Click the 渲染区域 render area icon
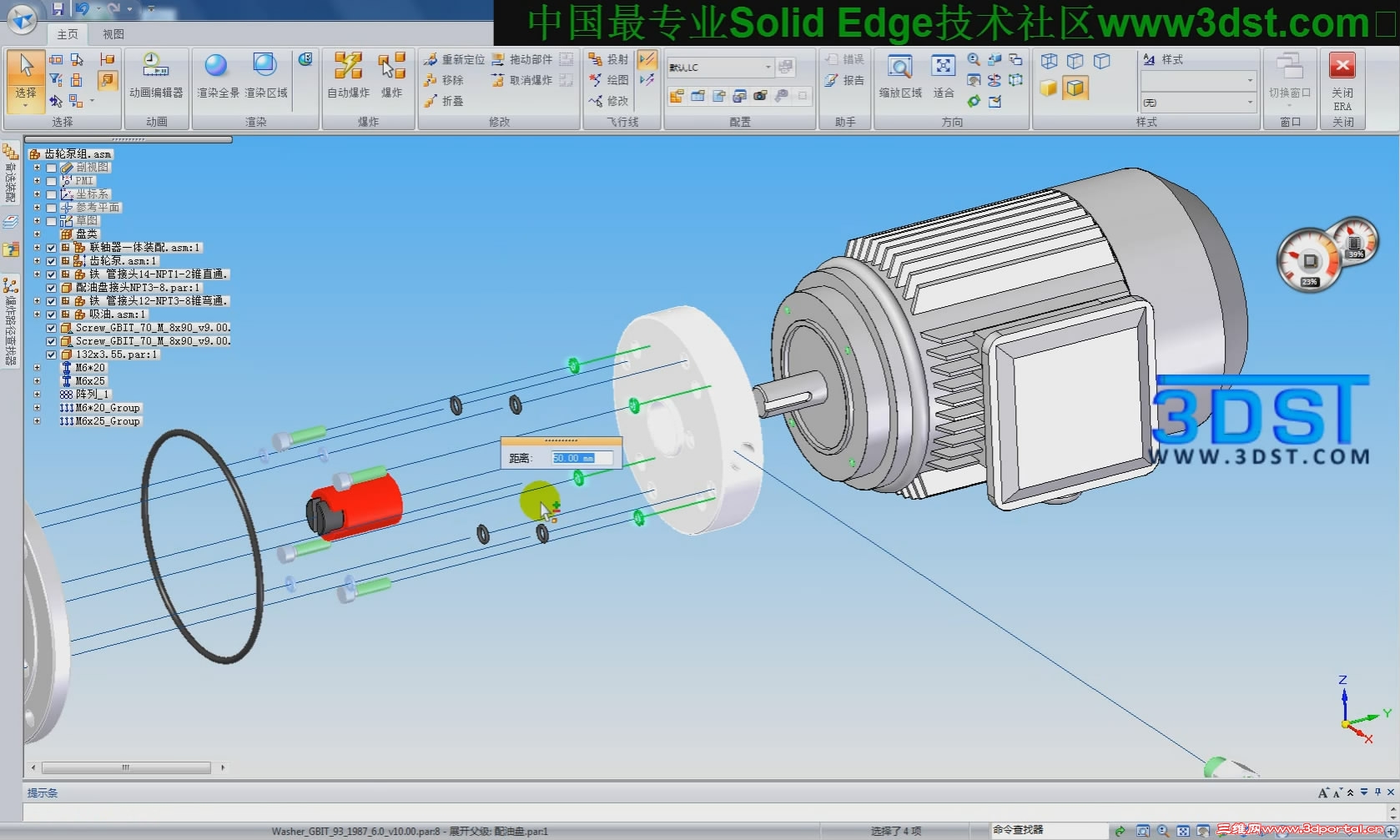 pos(265,75)
